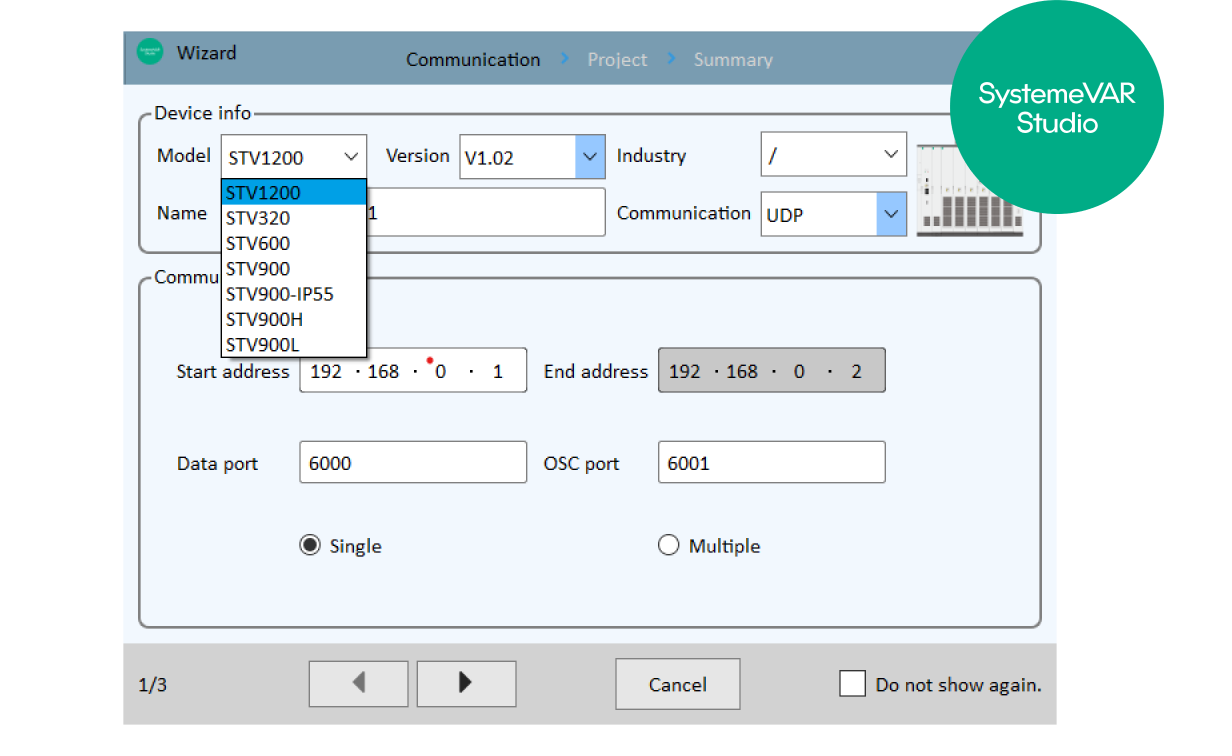This screenshot has width=1232, height=756.
Task: Select STV900H model option
Action: coord(264,320)
